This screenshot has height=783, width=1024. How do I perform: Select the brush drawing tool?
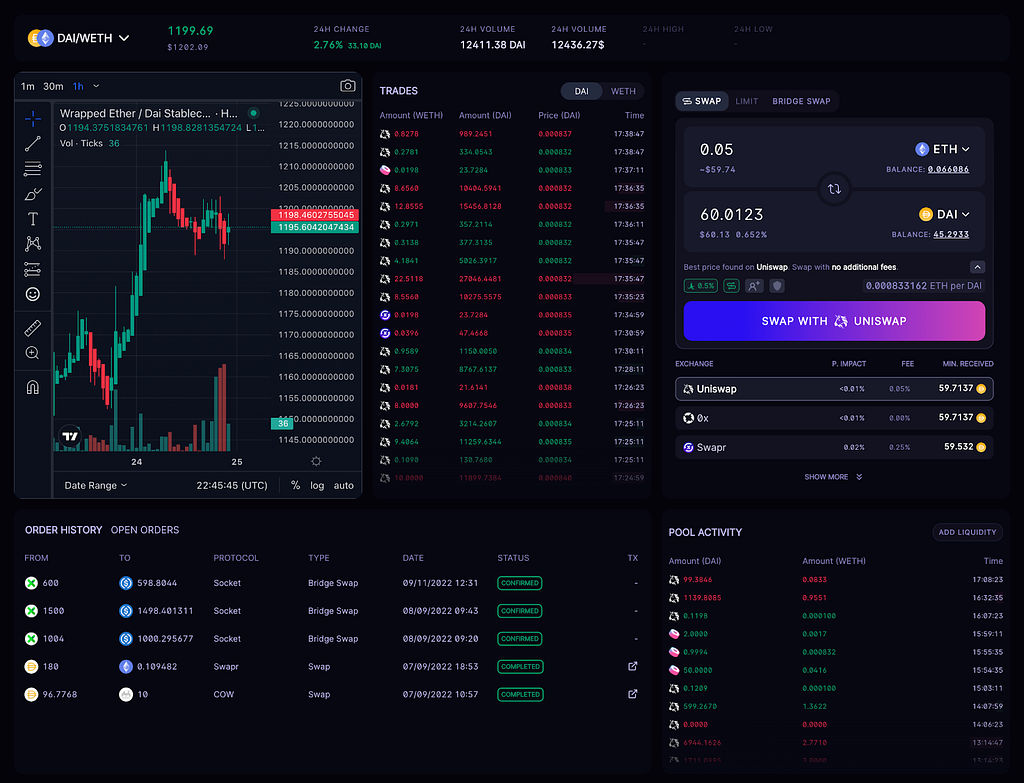(x=33, y=194)
